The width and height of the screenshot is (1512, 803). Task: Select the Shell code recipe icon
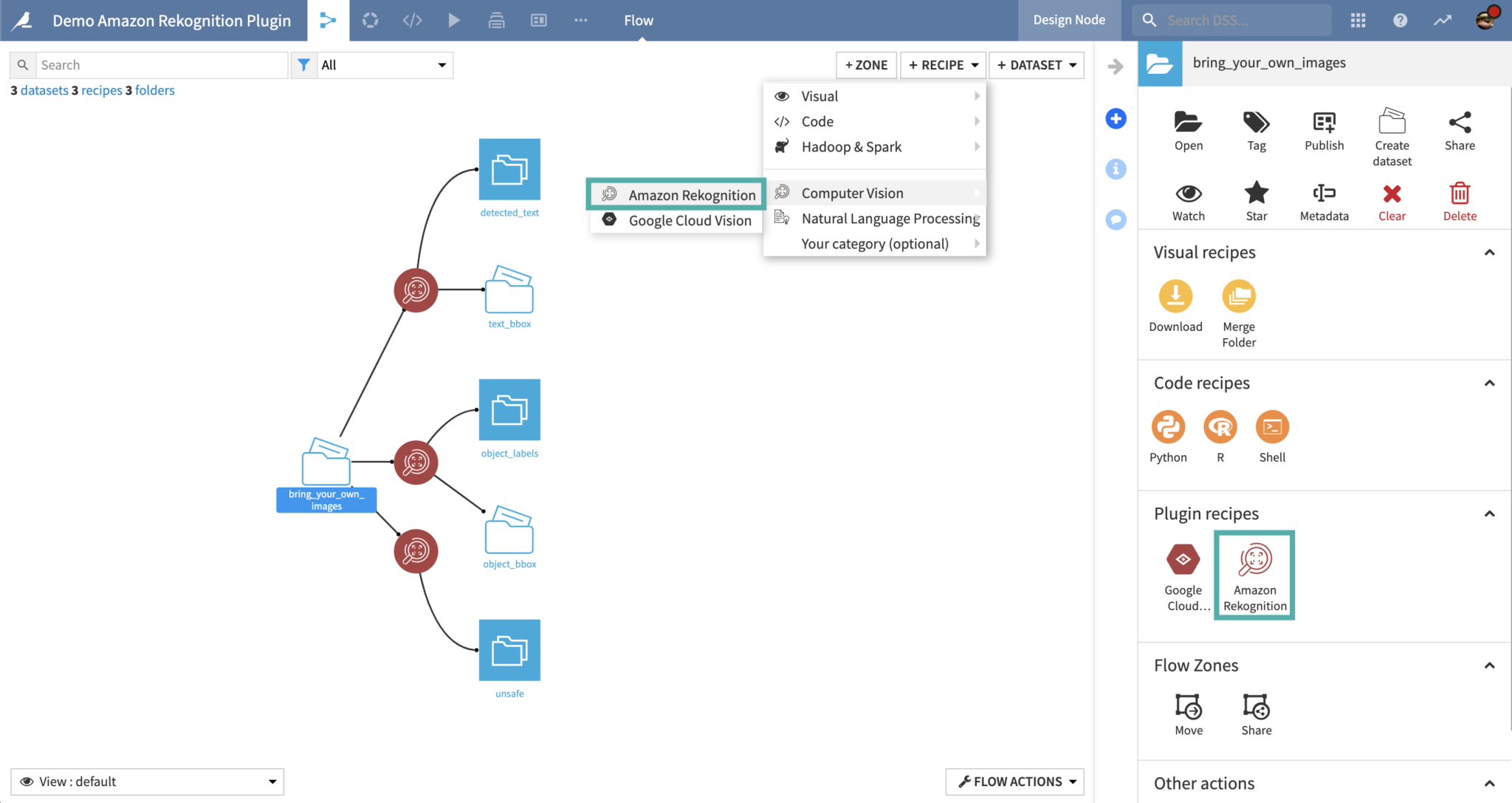[1272, 427]
